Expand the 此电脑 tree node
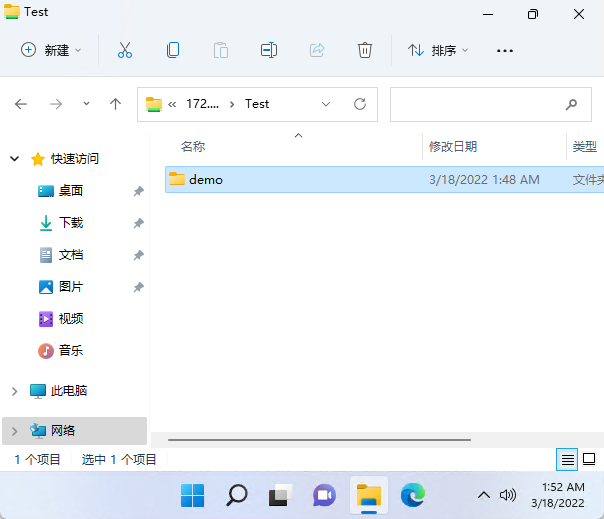The width and height of the screenshot is (604, 519). 15,391
